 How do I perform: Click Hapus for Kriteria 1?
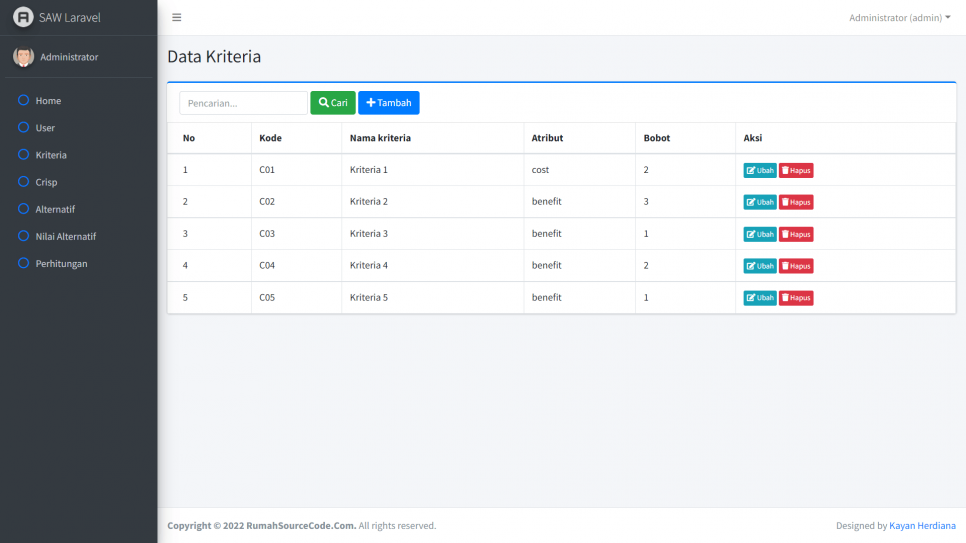(x=796, y=171)
